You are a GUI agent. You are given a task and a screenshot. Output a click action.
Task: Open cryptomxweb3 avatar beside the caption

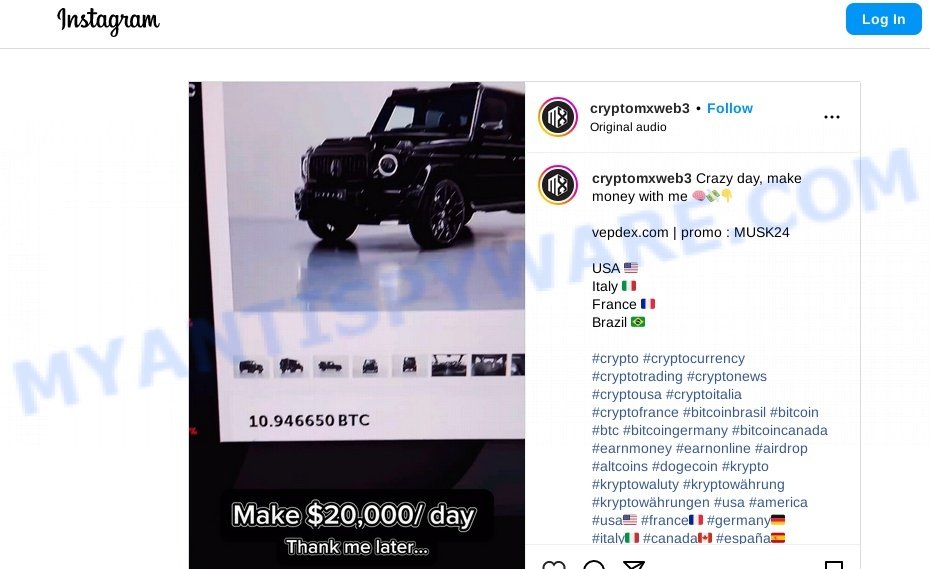(558, 185)
